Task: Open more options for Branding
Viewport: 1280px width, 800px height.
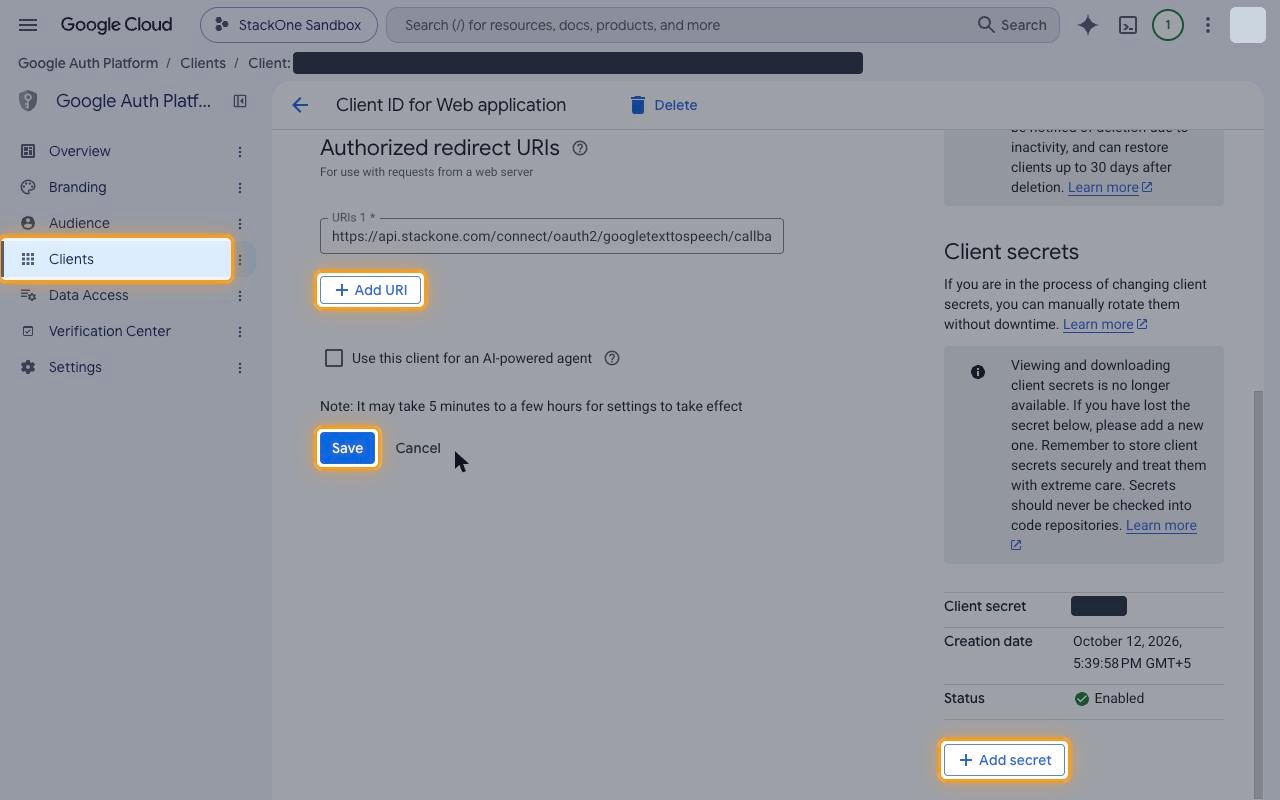Action: click(240, 187)
